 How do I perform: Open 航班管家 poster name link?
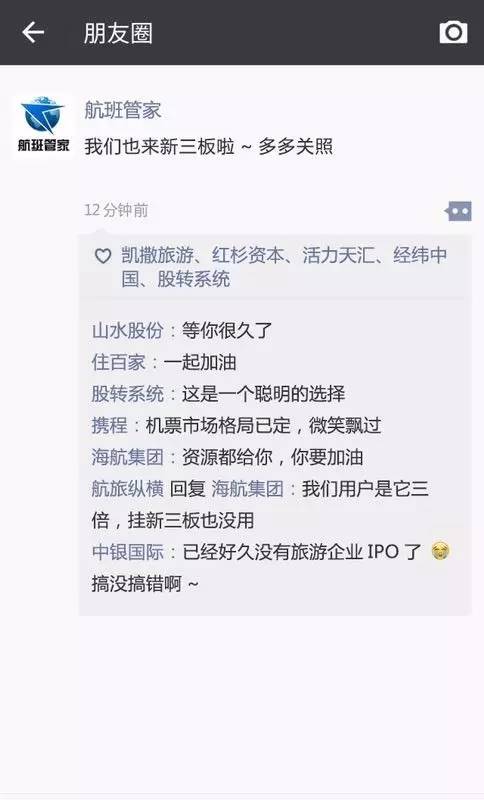[123, 110]
